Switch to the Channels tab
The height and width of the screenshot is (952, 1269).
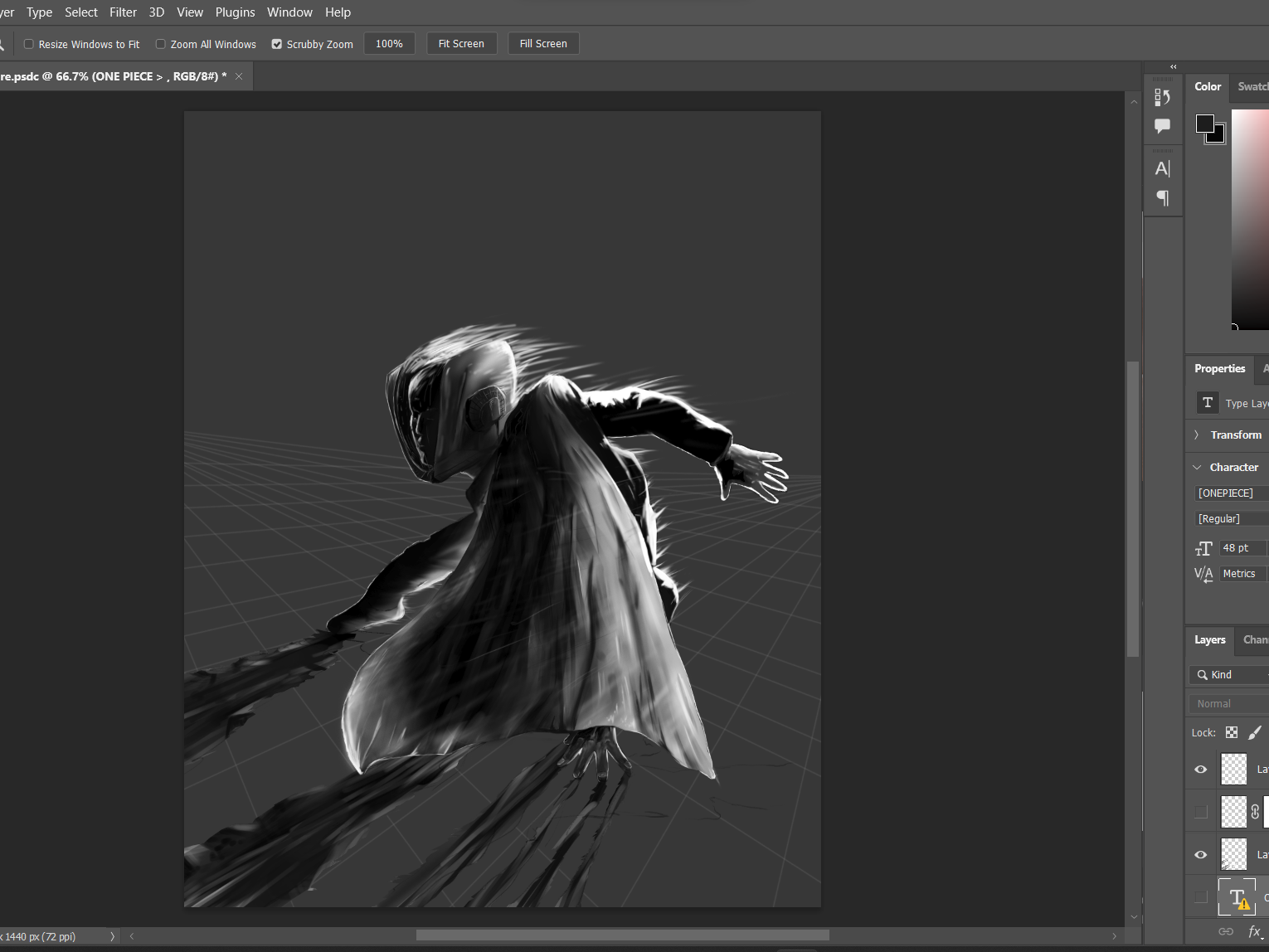[x=1254, y=639]
